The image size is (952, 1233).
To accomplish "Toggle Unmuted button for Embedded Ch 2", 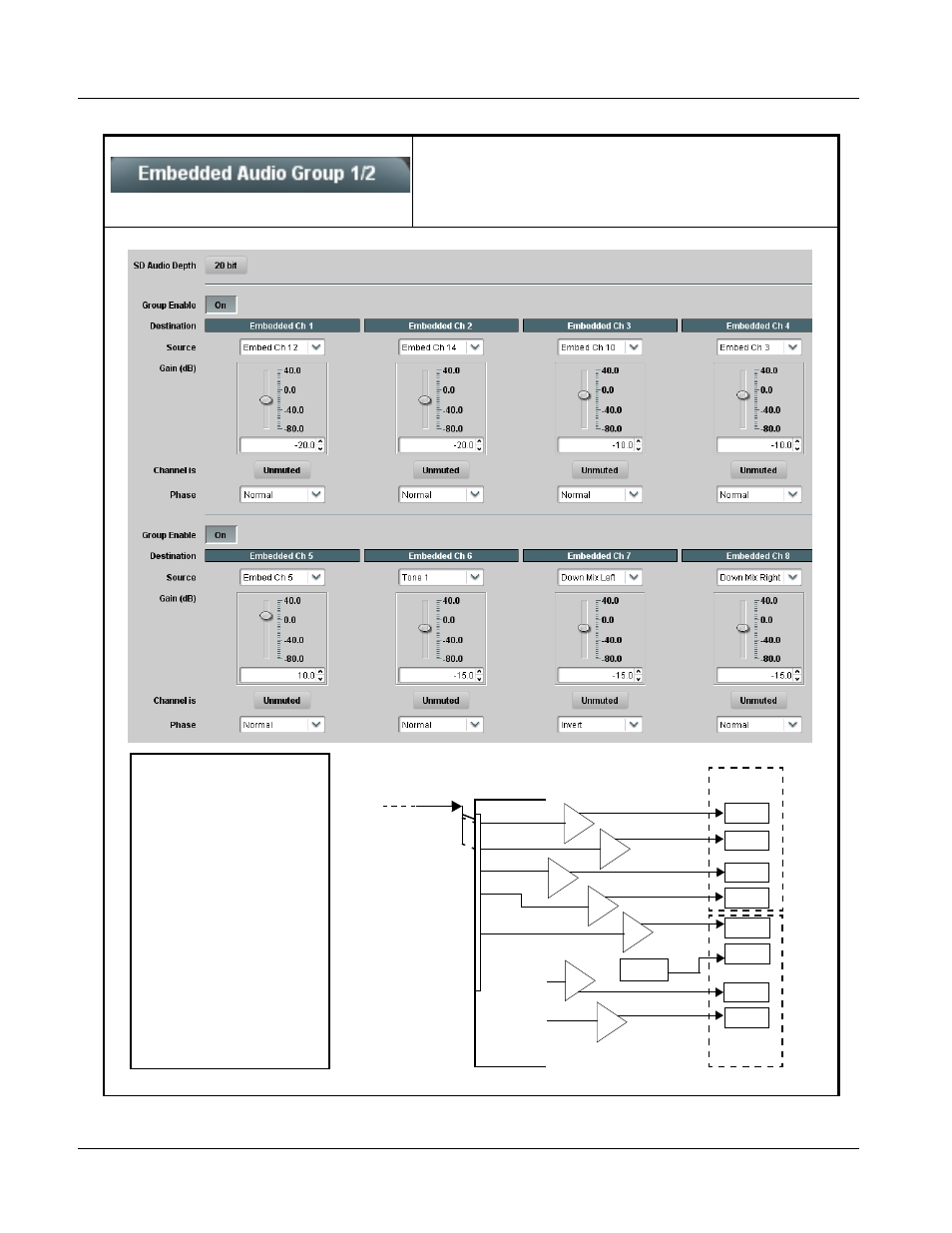I will click(441, 470).
